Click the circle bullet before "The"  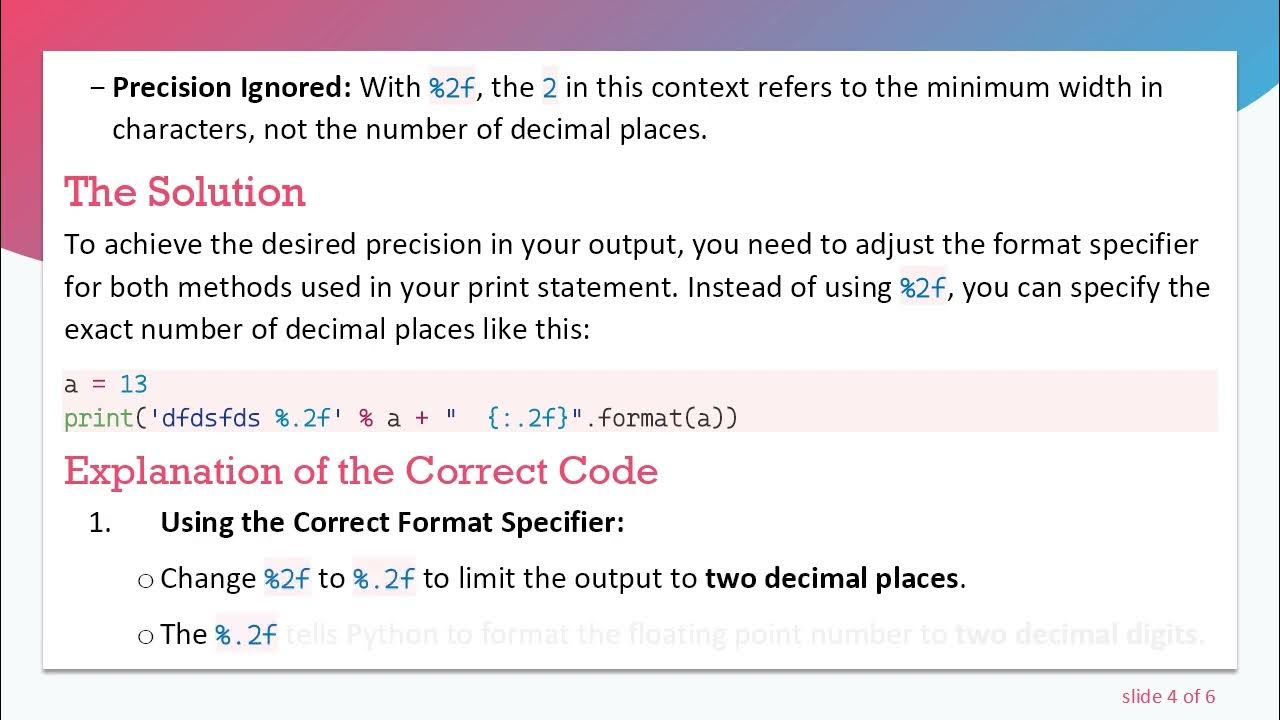146,636
